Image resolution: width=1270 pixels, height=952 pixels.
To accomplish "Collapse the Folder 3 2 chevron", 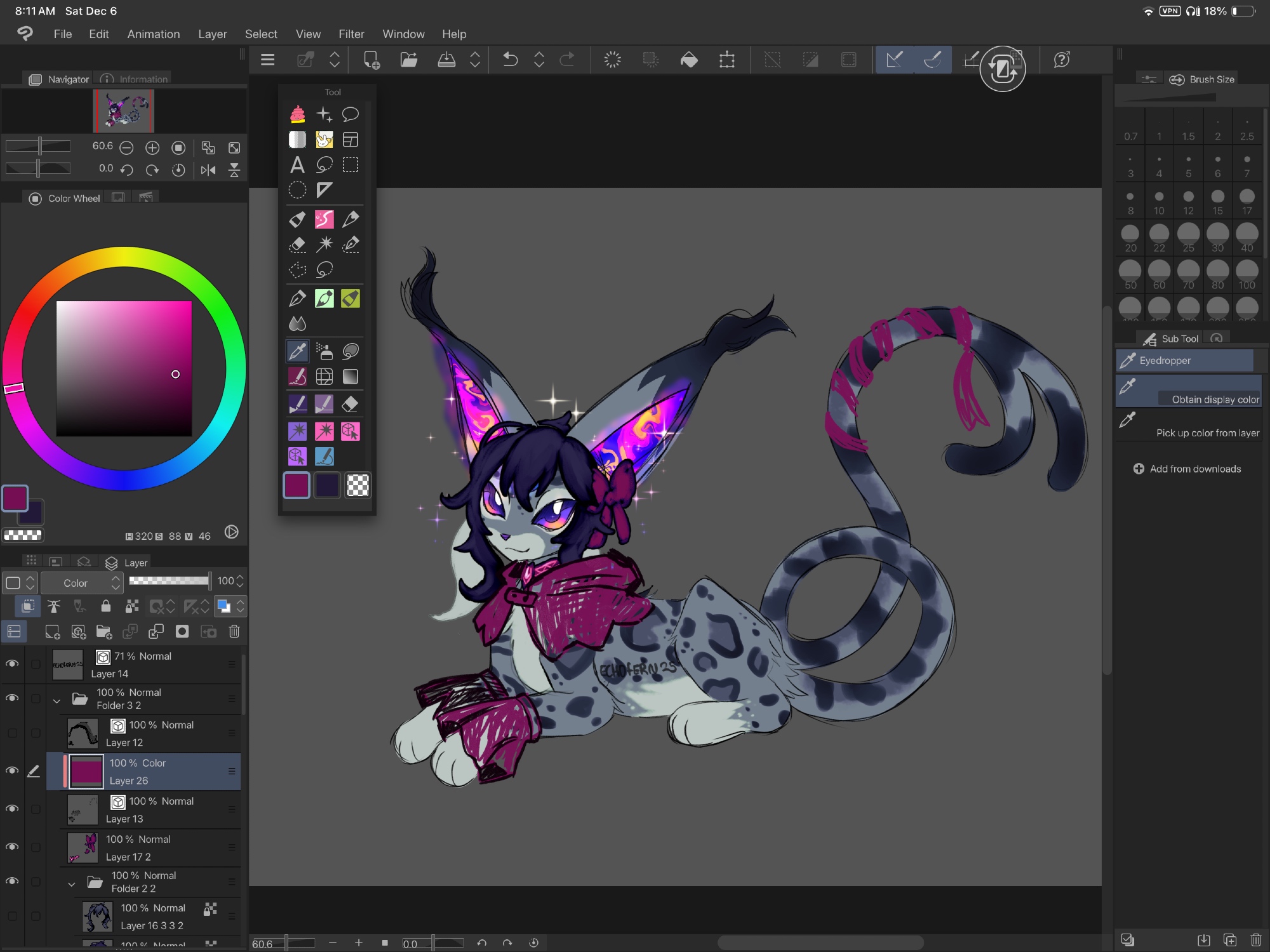I will [57, 701].
